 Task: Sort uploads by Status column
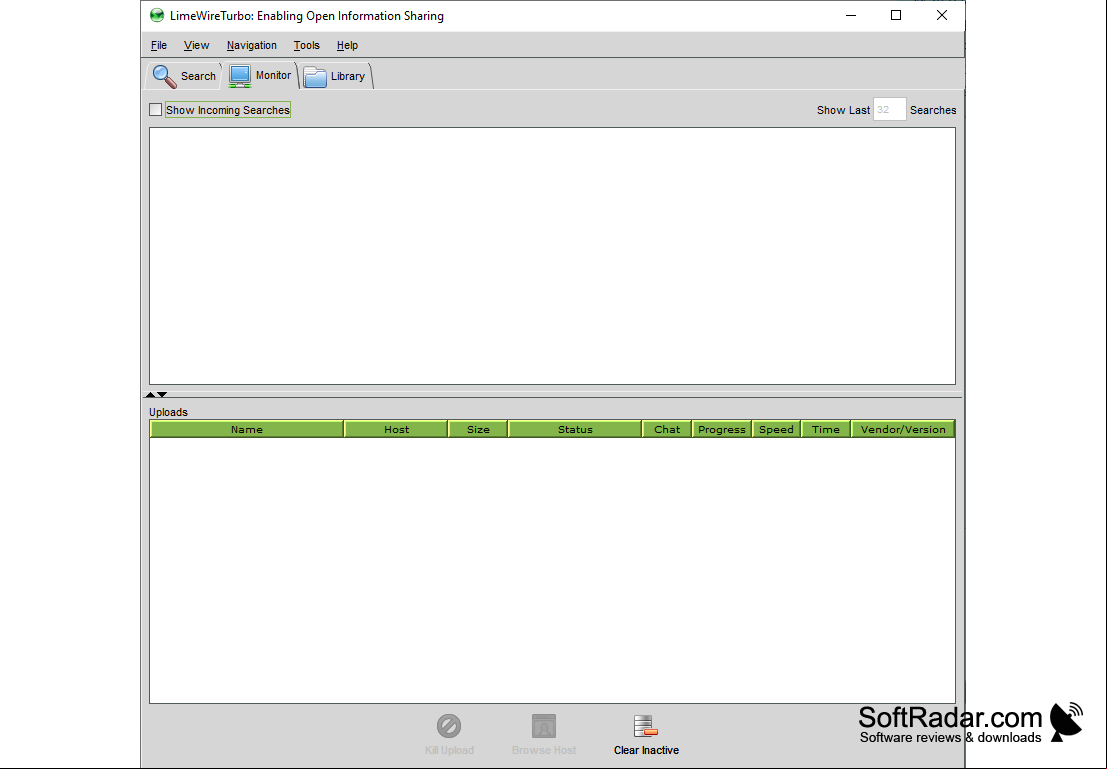[x=575, y=429]
